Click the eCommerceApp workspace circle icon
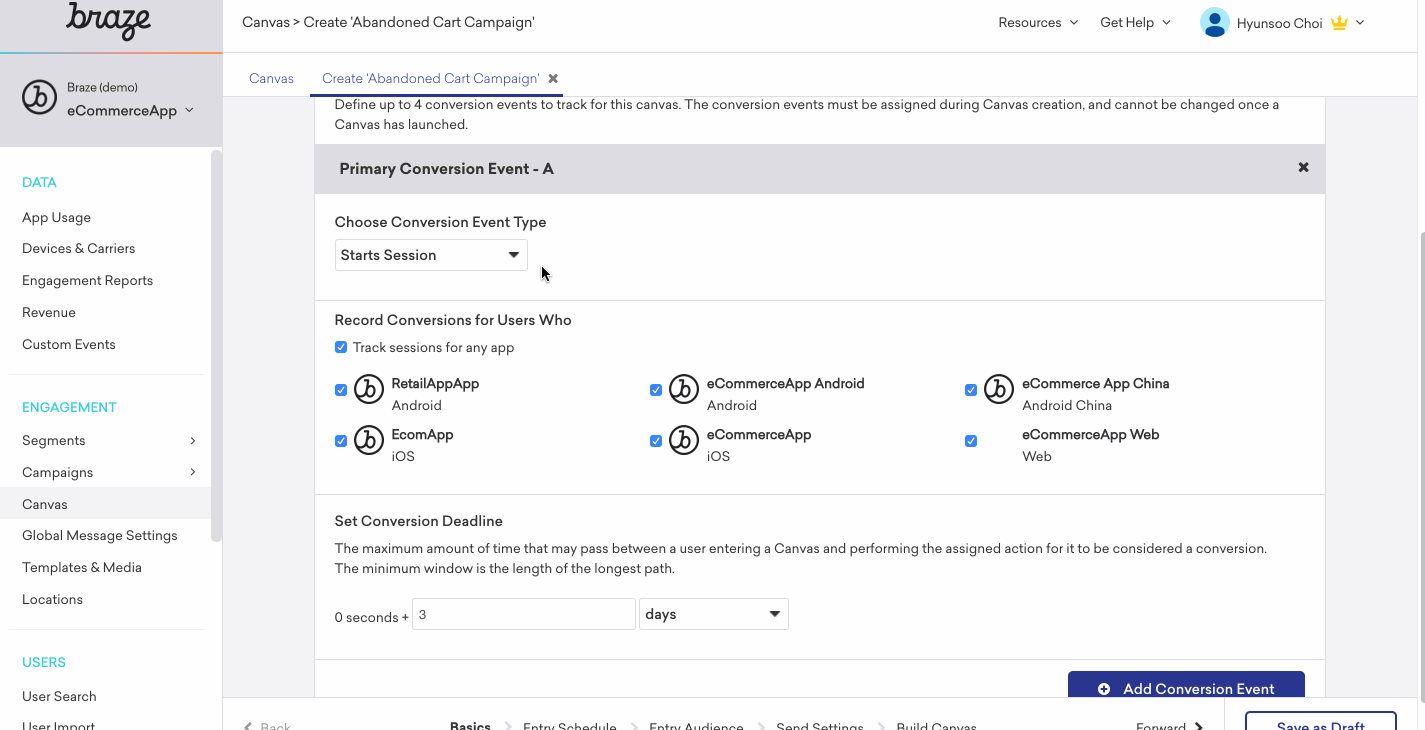Viewport: 1425px width, 730px height. click(x=40, y=98)
